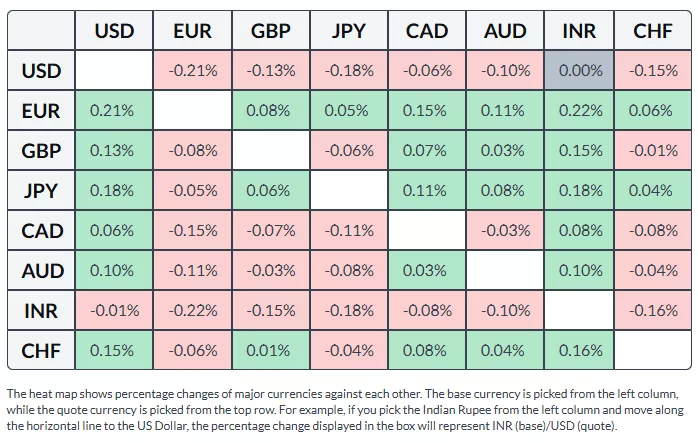Select the JPY row label on the left
The image size is (698, 443).
41,191
